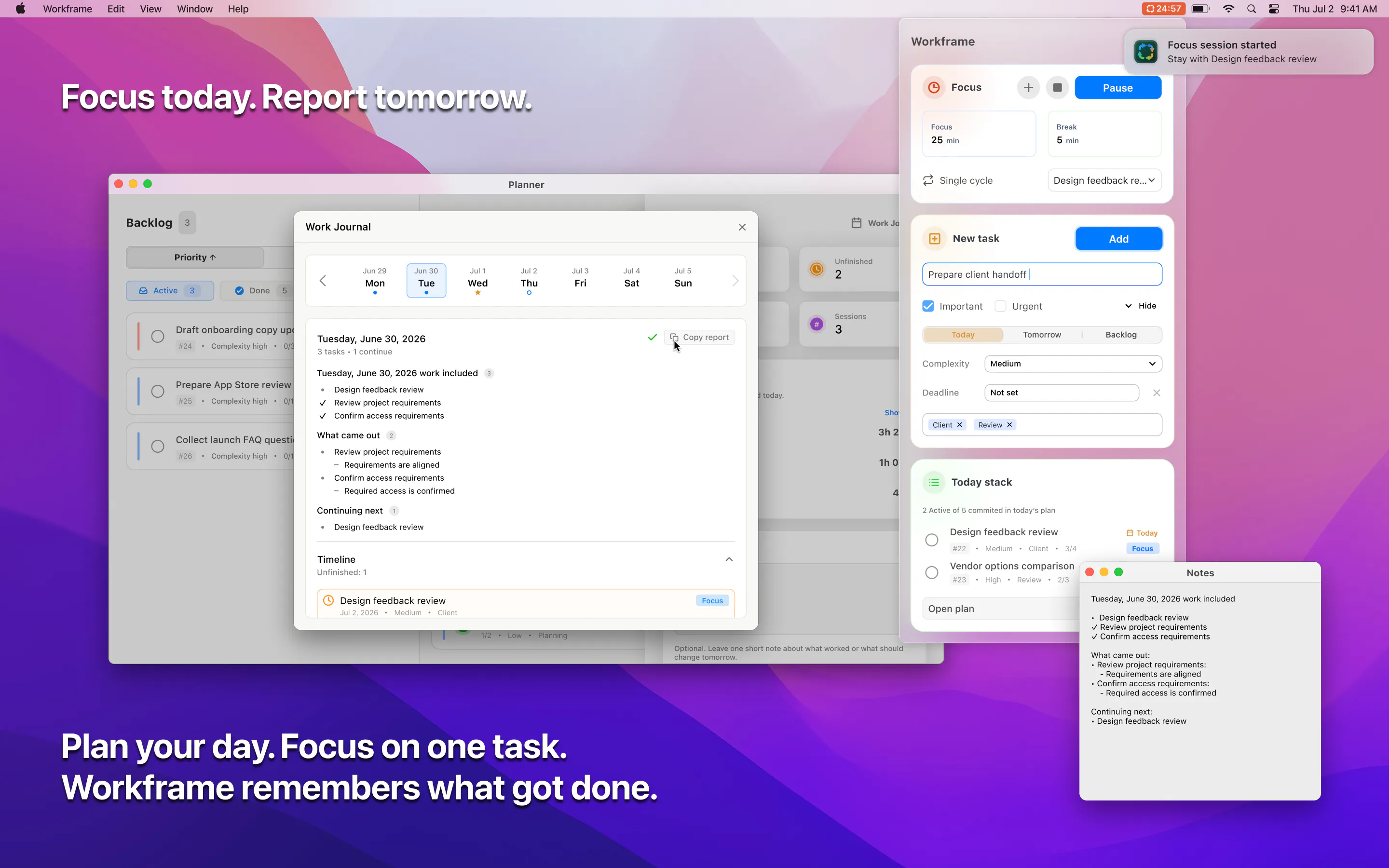Add the new task
Screen dimensions: 1389x868
(1118, 239)
